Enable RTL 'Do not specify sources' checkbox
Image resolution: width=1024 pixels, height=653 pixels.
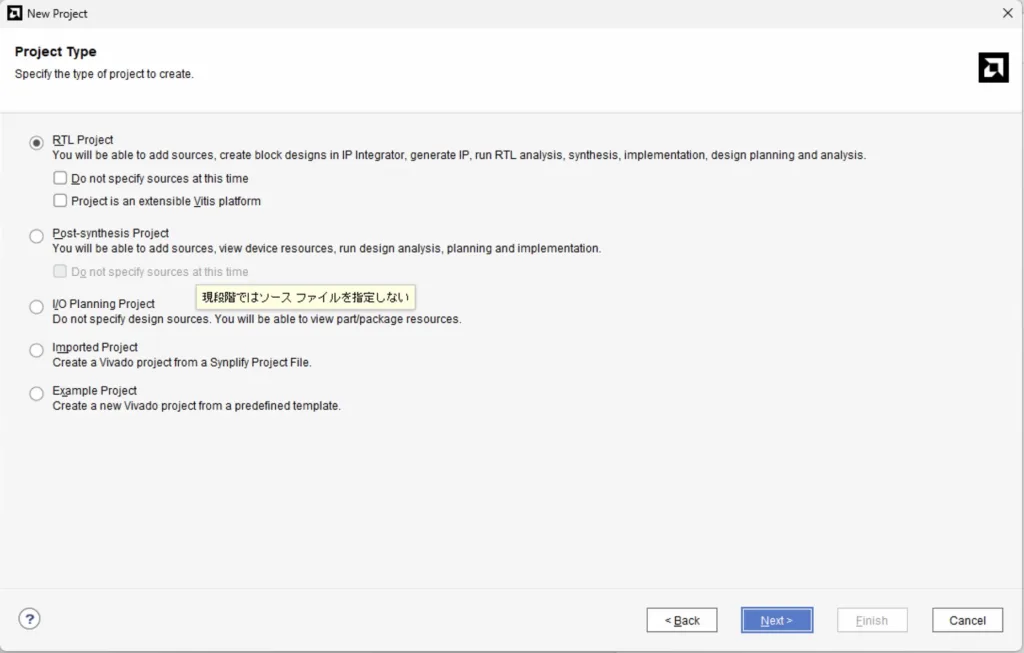pos(61,179)
